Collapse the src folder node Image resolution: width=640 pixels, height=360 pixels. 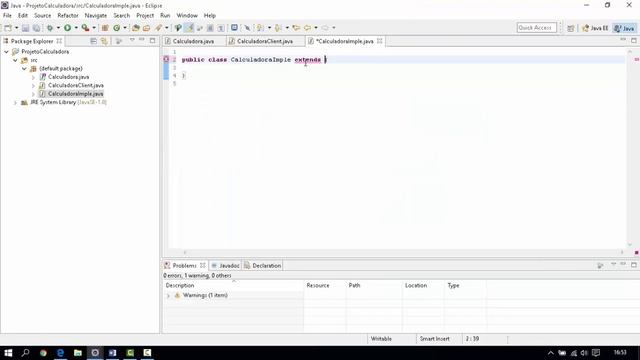pyautogui.click(x=16, y=60)
